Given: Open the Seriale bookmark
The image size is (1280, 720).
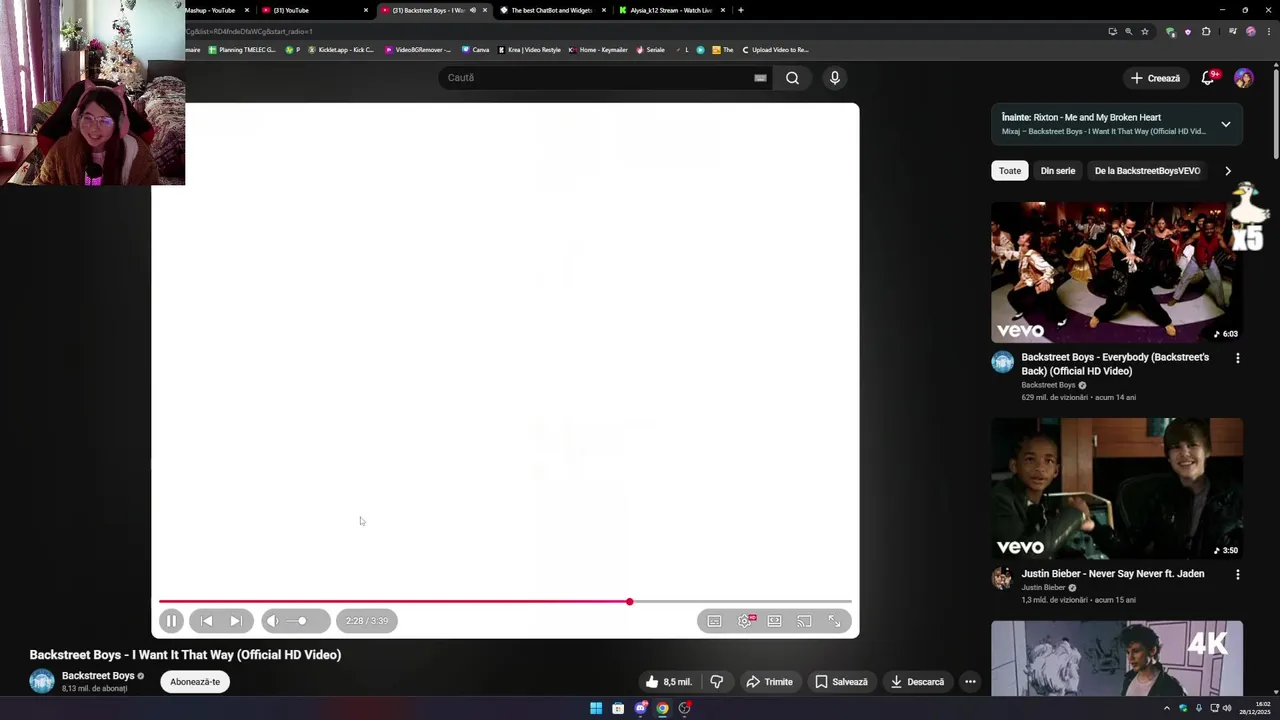Looking at the screenshot, I should 650,50.
